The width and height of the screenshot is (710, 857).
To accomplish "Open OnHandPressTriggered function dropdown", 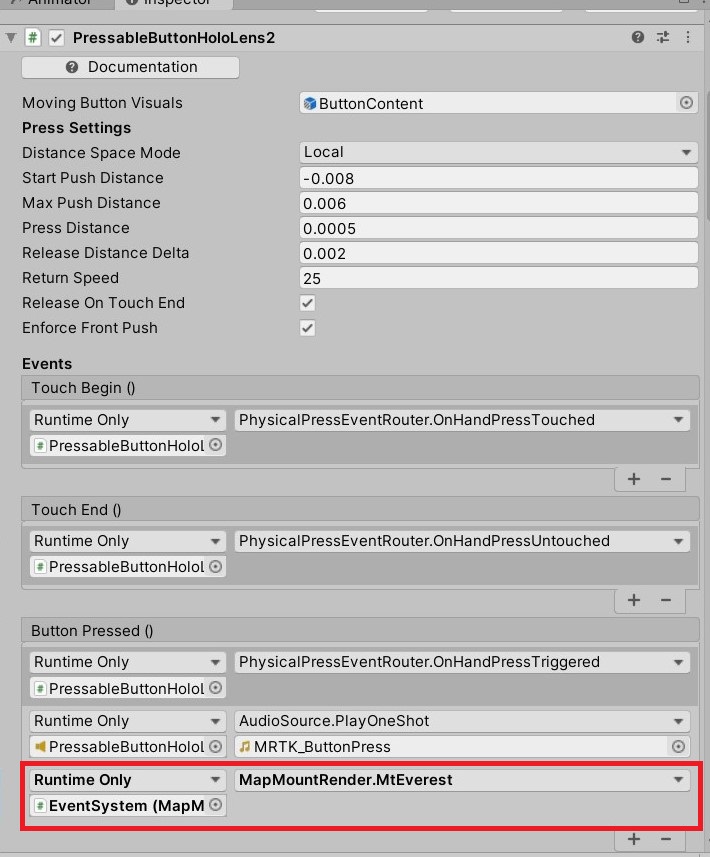I will (462, 662).
